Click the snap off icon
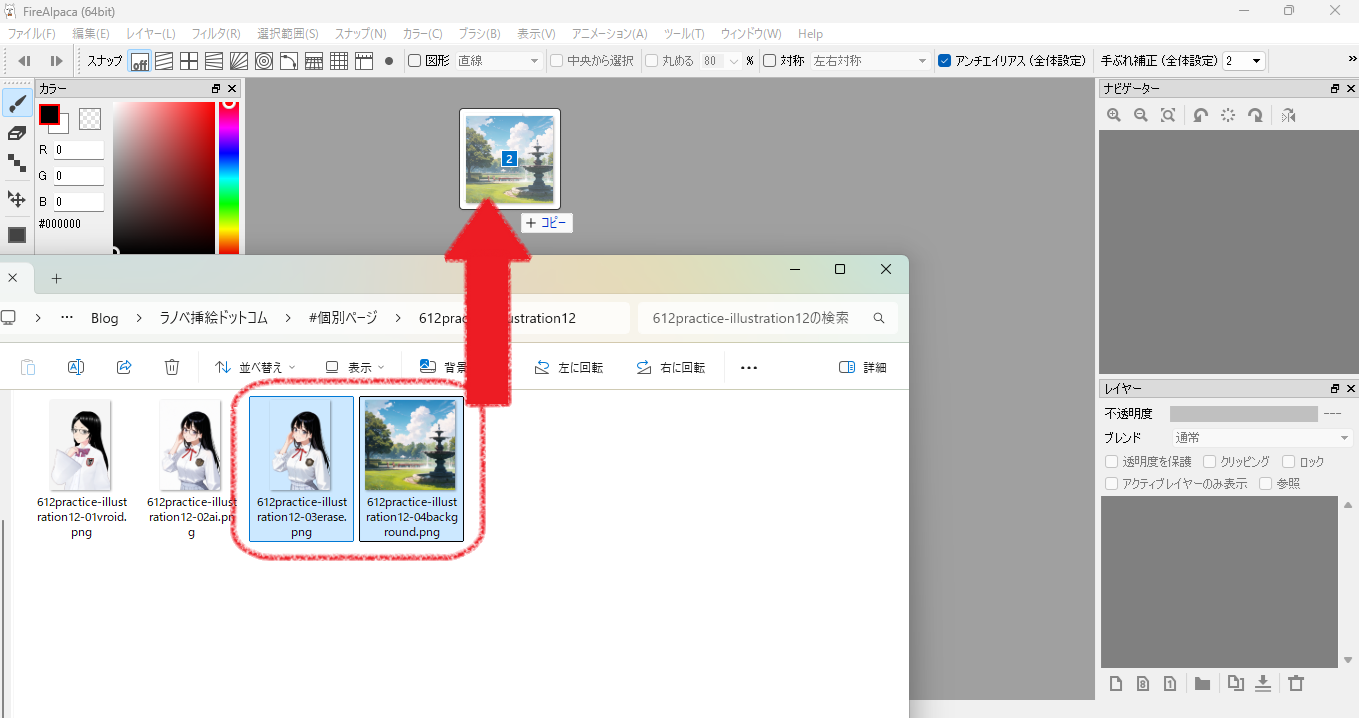 [x=140, y=61]
